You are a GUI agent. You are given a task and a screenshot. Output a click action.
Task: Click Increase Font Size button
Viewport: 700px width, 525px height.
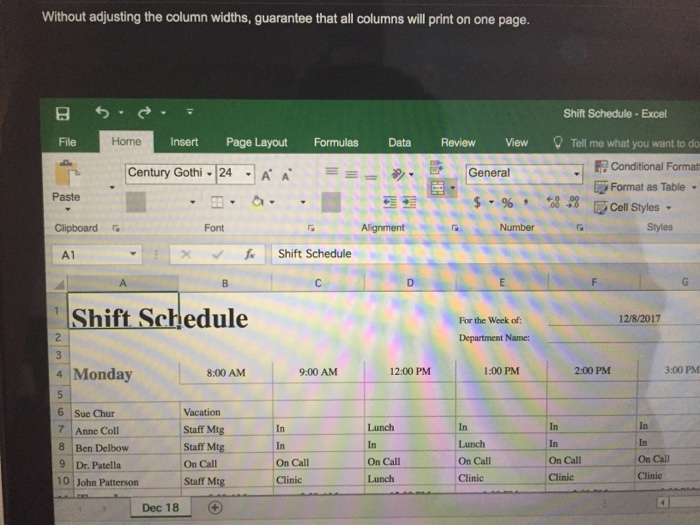tap(267, 175)
